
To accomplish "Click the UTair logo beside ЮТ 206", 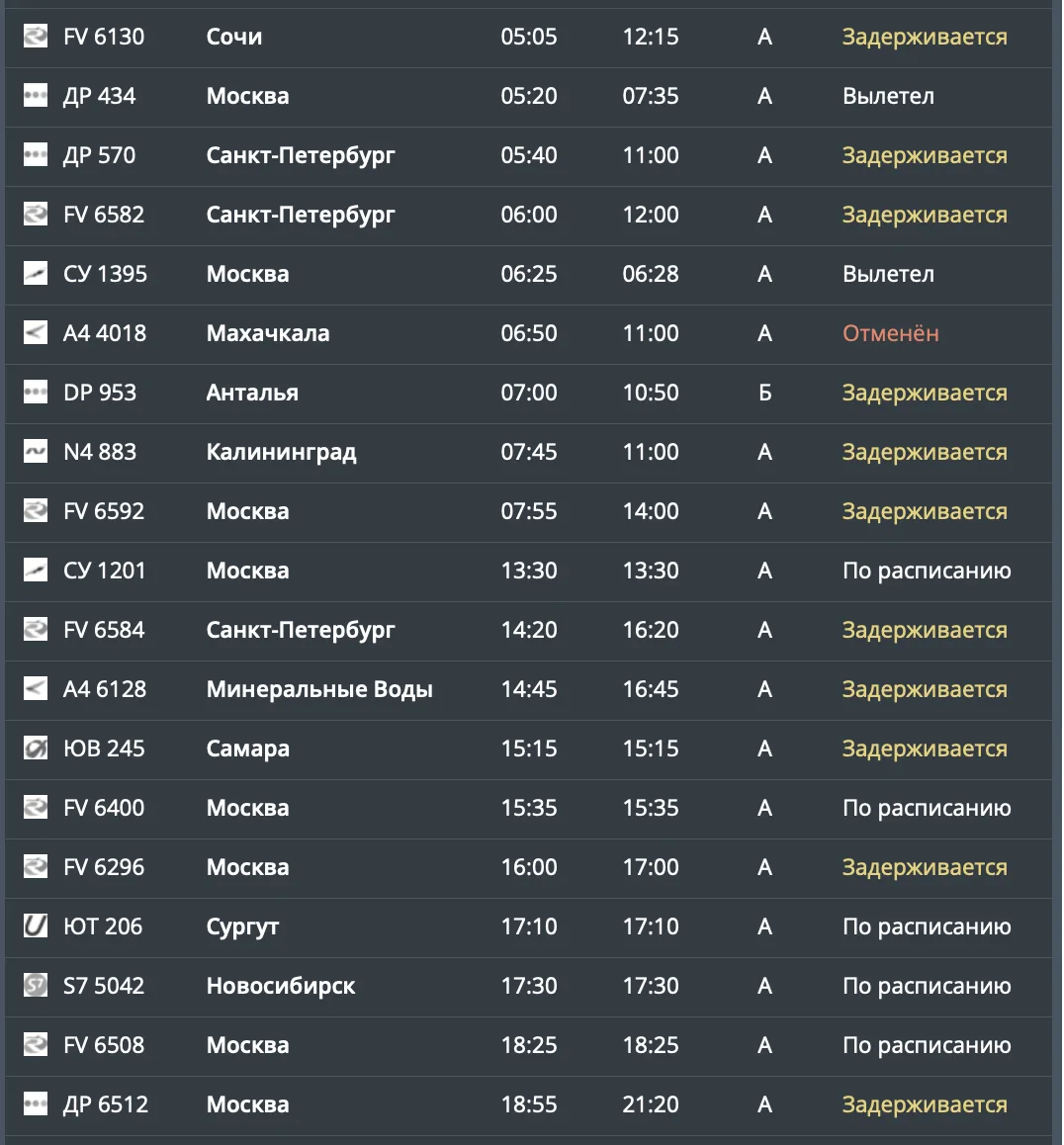I will pyautogui.click(x=35, y=925).
